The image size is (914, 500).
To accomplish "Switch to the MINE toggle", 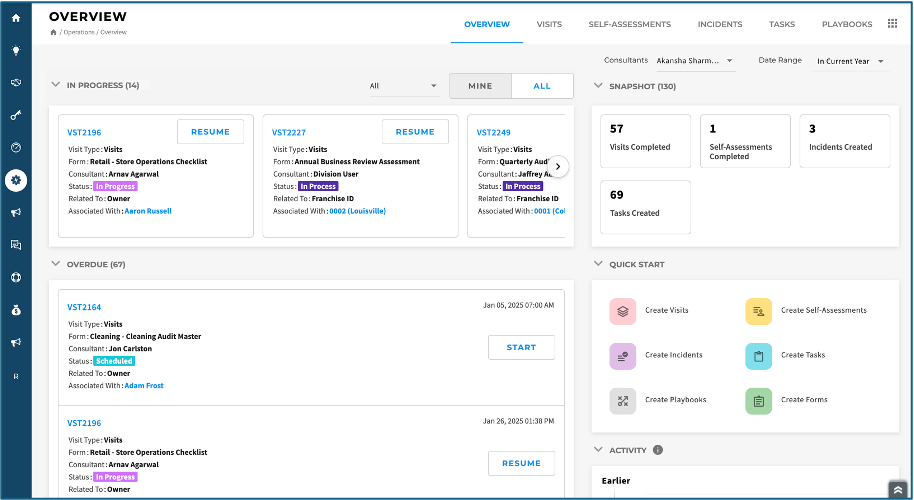I will click(480, 86).
